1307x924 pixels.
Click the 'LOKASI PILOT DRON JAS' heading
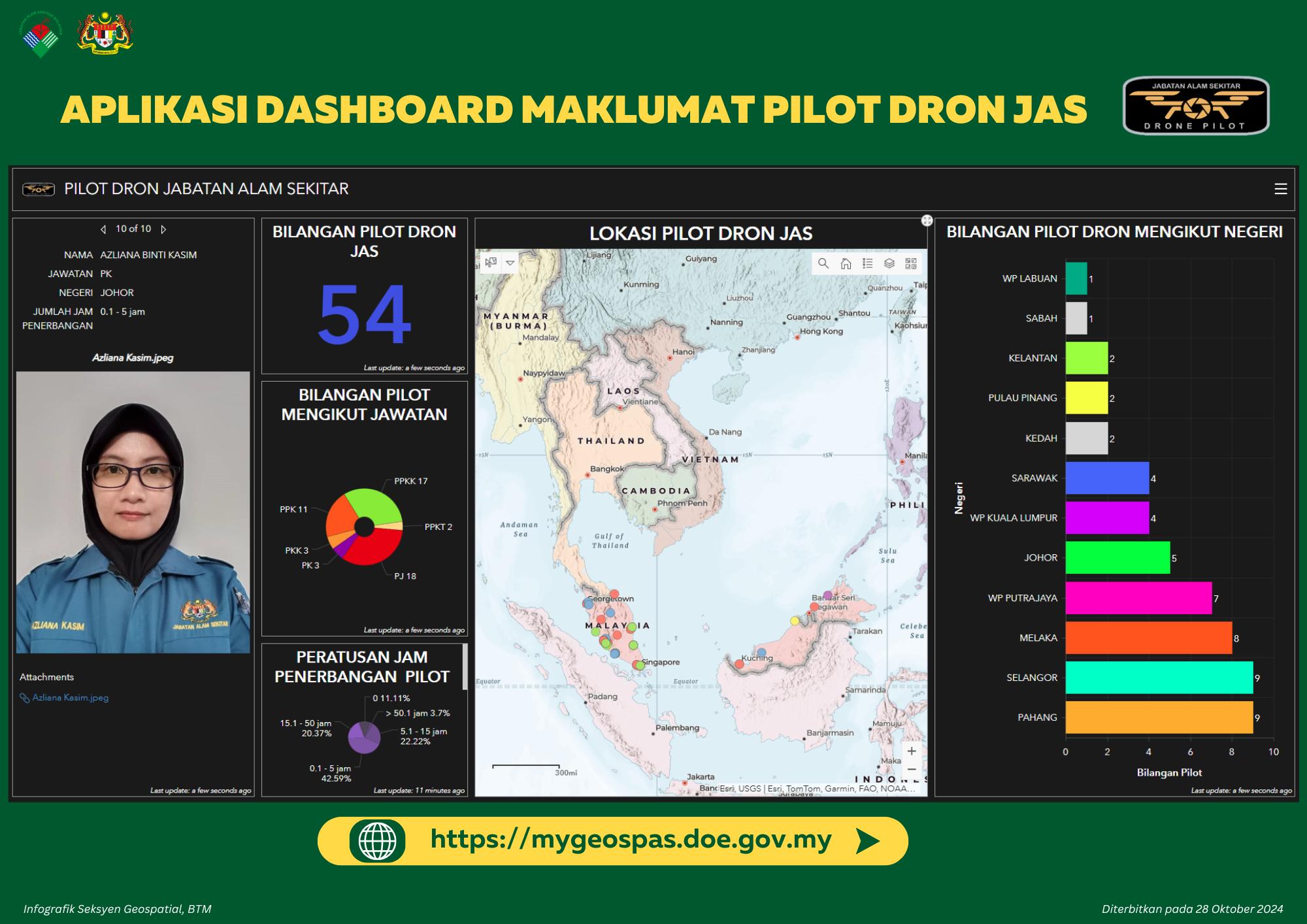[701, 233]
